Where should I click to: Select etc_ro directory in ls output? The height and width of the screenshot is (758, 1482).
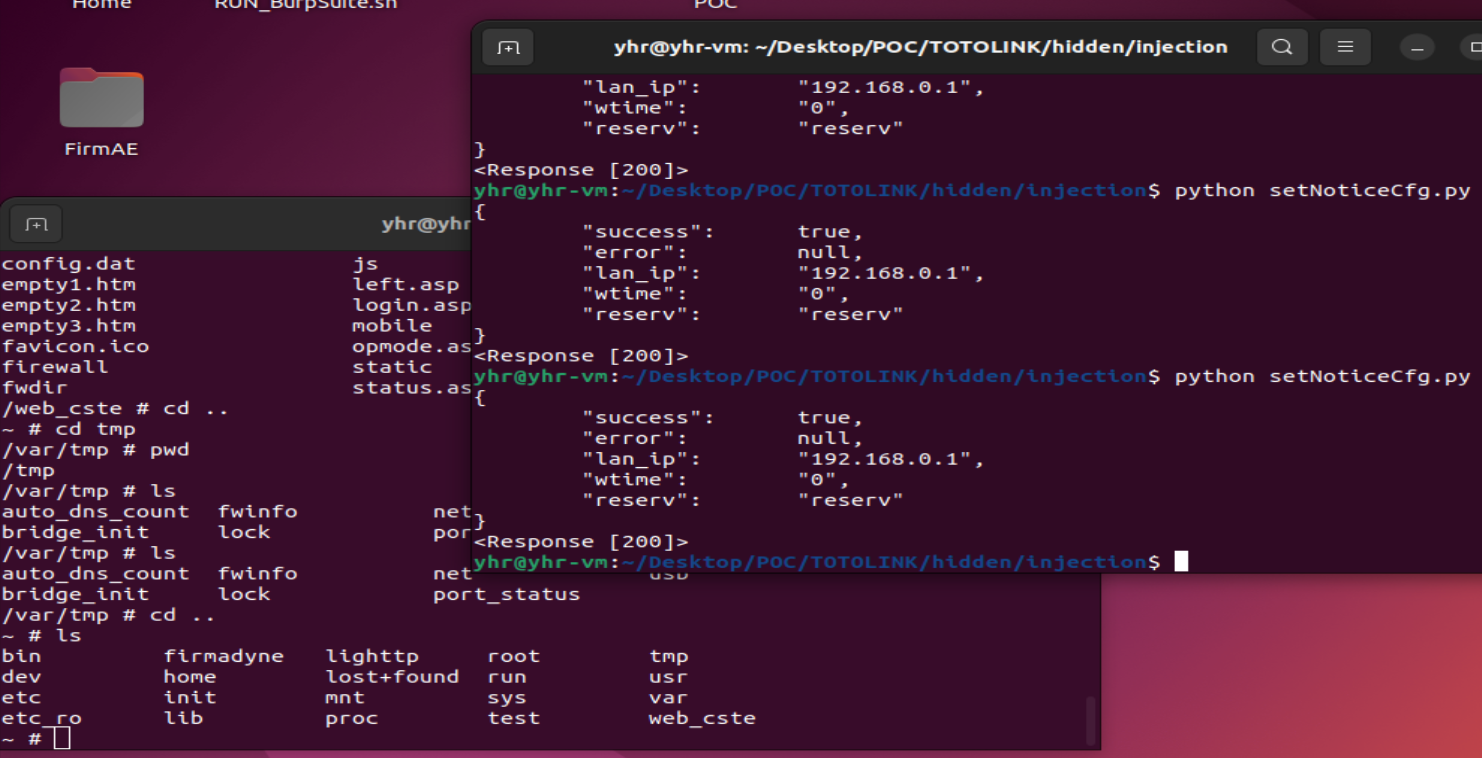tap(41, 718)
